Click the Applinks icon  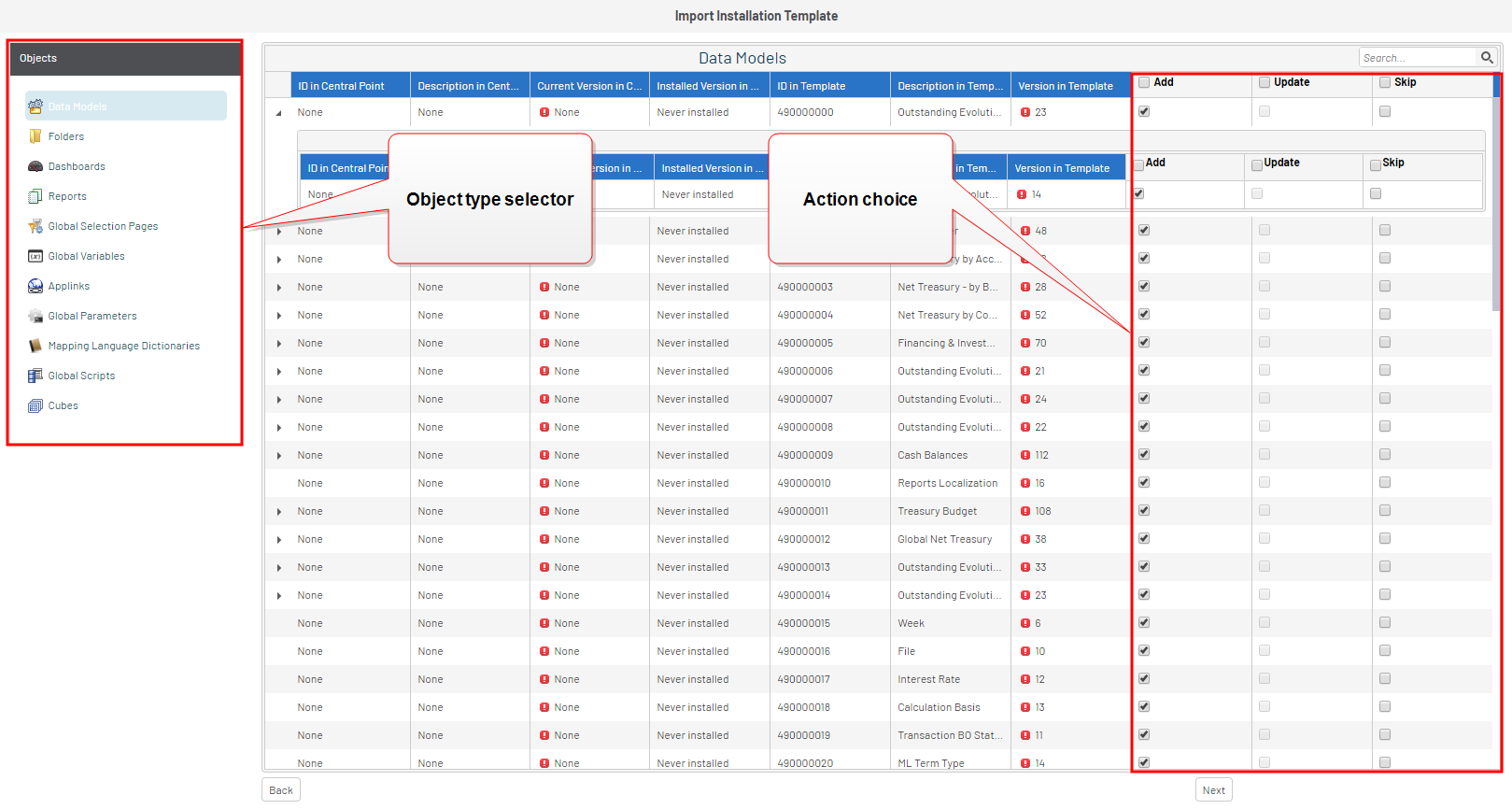pos(35,286)
